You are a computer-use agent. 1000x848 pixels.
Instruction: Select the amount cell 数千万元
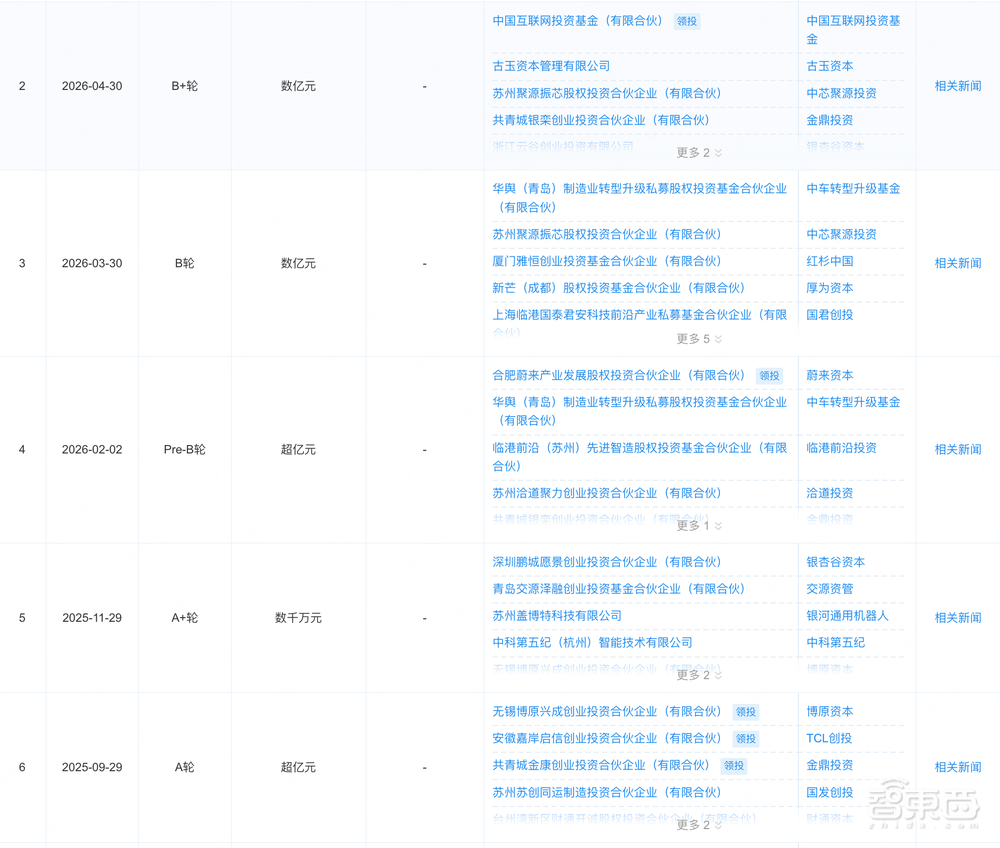[298, 618]
